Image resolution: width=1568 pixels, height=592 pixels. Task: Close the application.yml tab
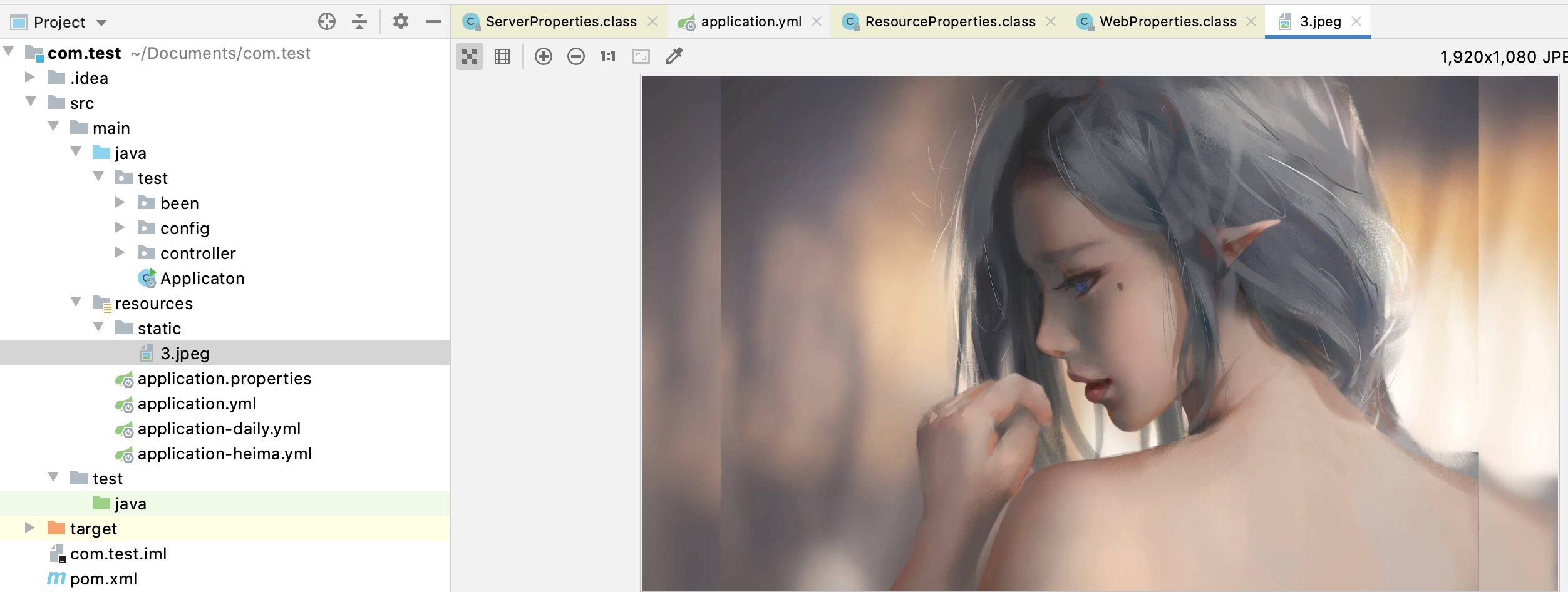(x=817, y=22)
